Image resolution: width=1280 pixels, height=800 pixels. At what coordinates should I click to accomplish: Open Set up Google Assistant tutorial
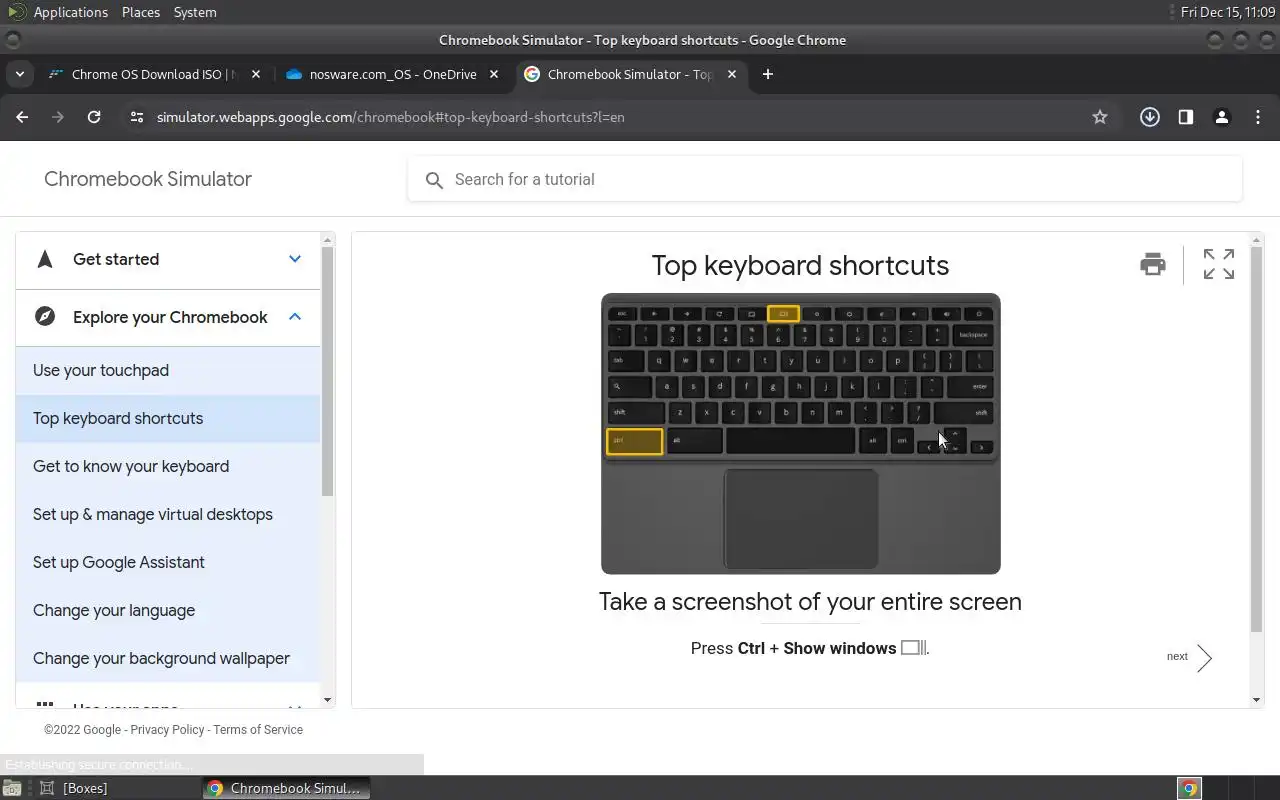click(168, 562)
